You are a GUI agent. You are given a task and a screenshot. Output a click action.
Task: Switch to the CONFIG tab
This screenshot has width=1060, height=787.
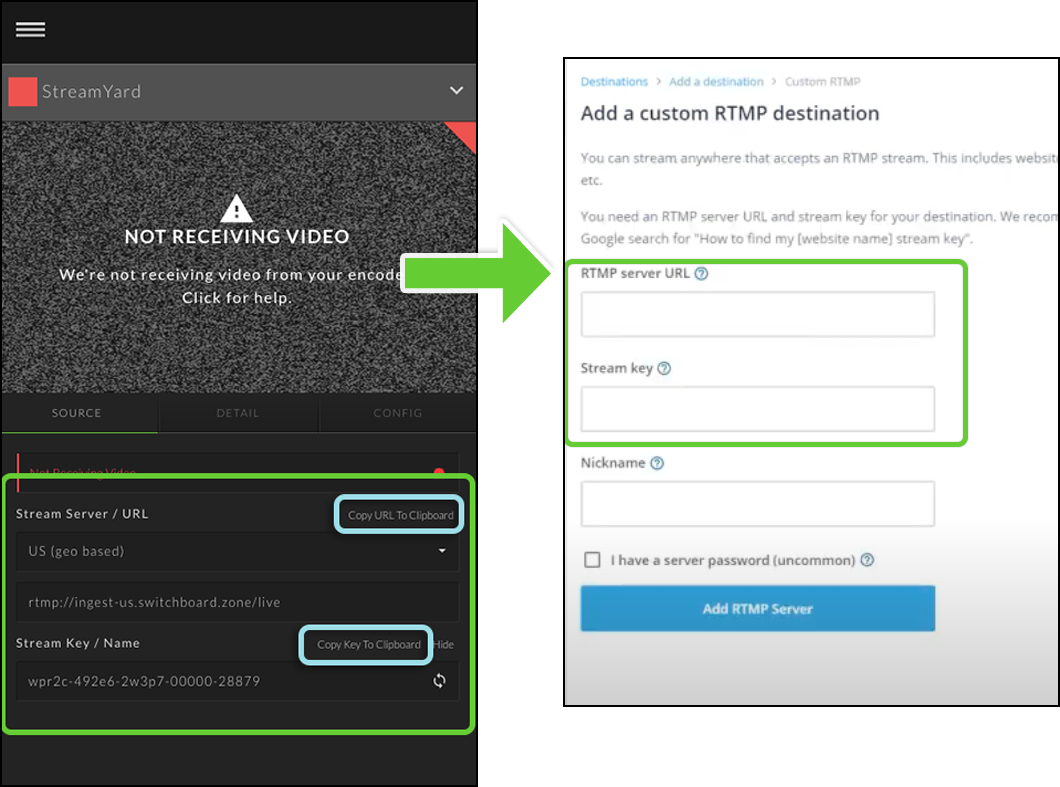coord(398,413)
